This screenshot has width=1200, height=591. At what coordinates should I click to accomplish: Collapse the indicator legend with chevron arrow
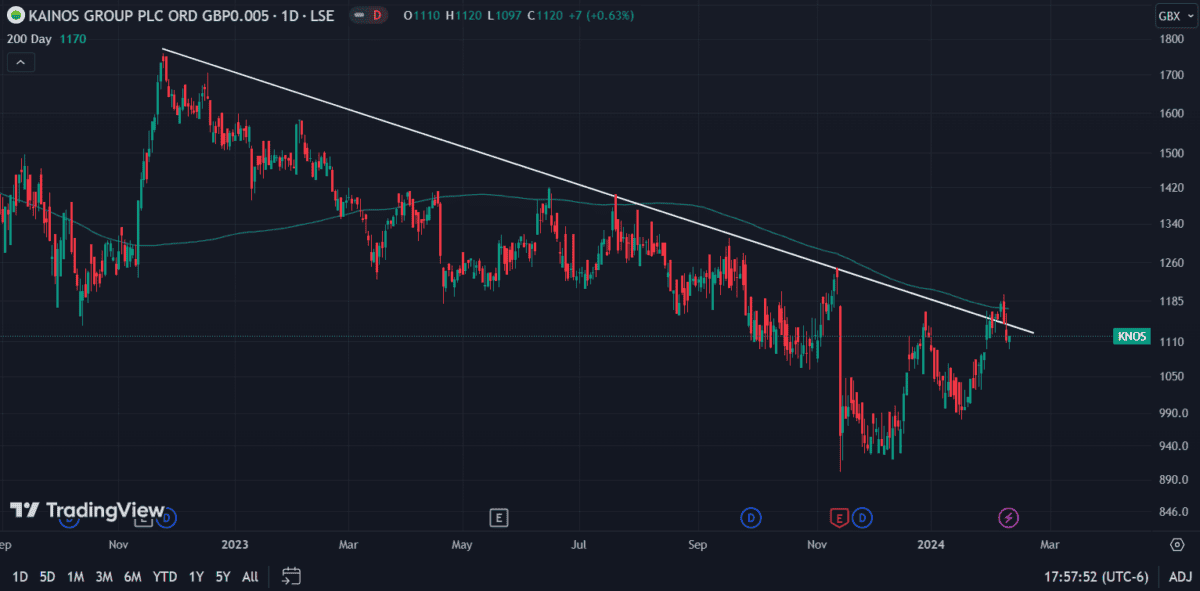(21, 62)
